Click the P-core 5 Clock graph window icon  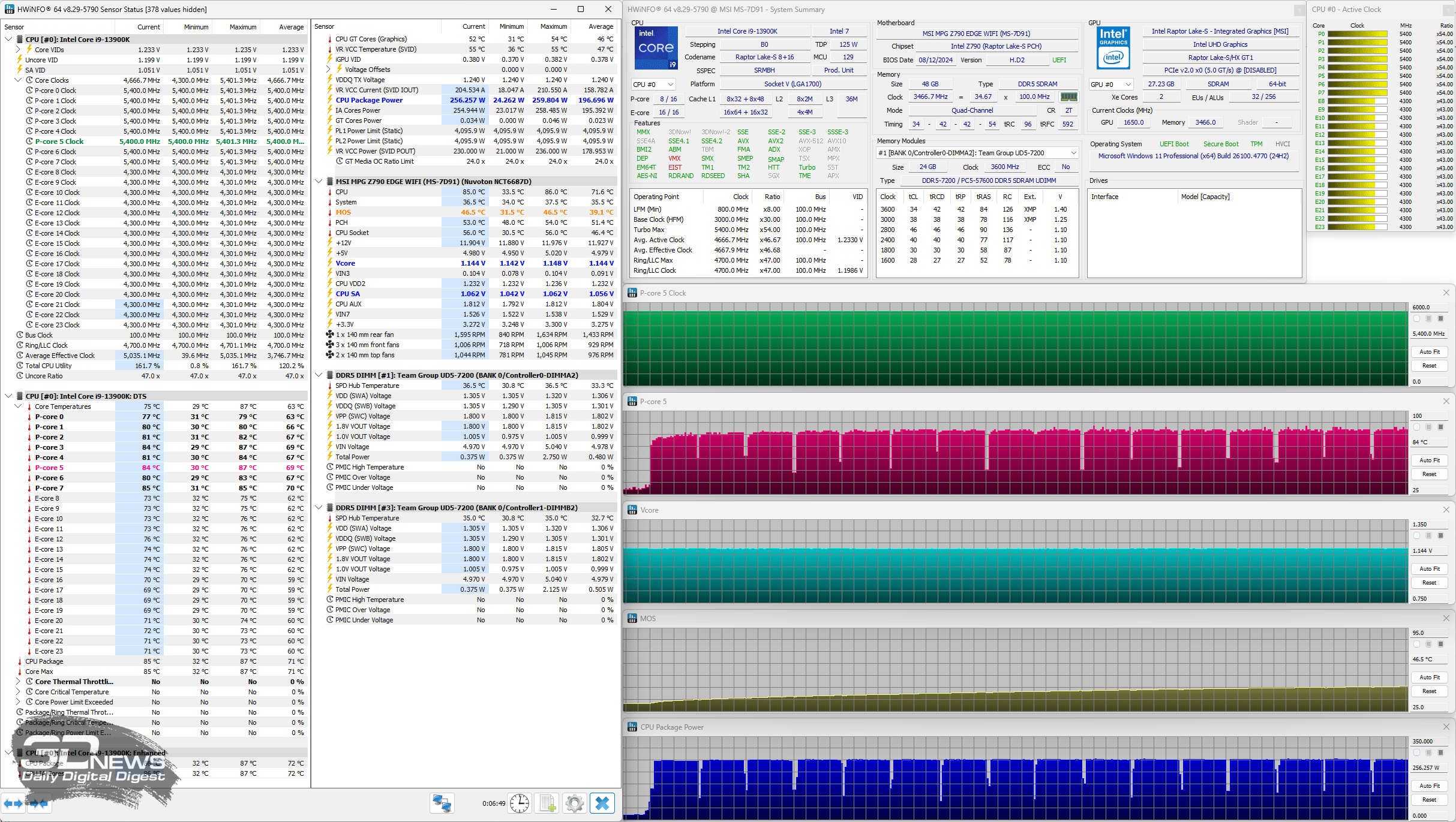(632, 293)
